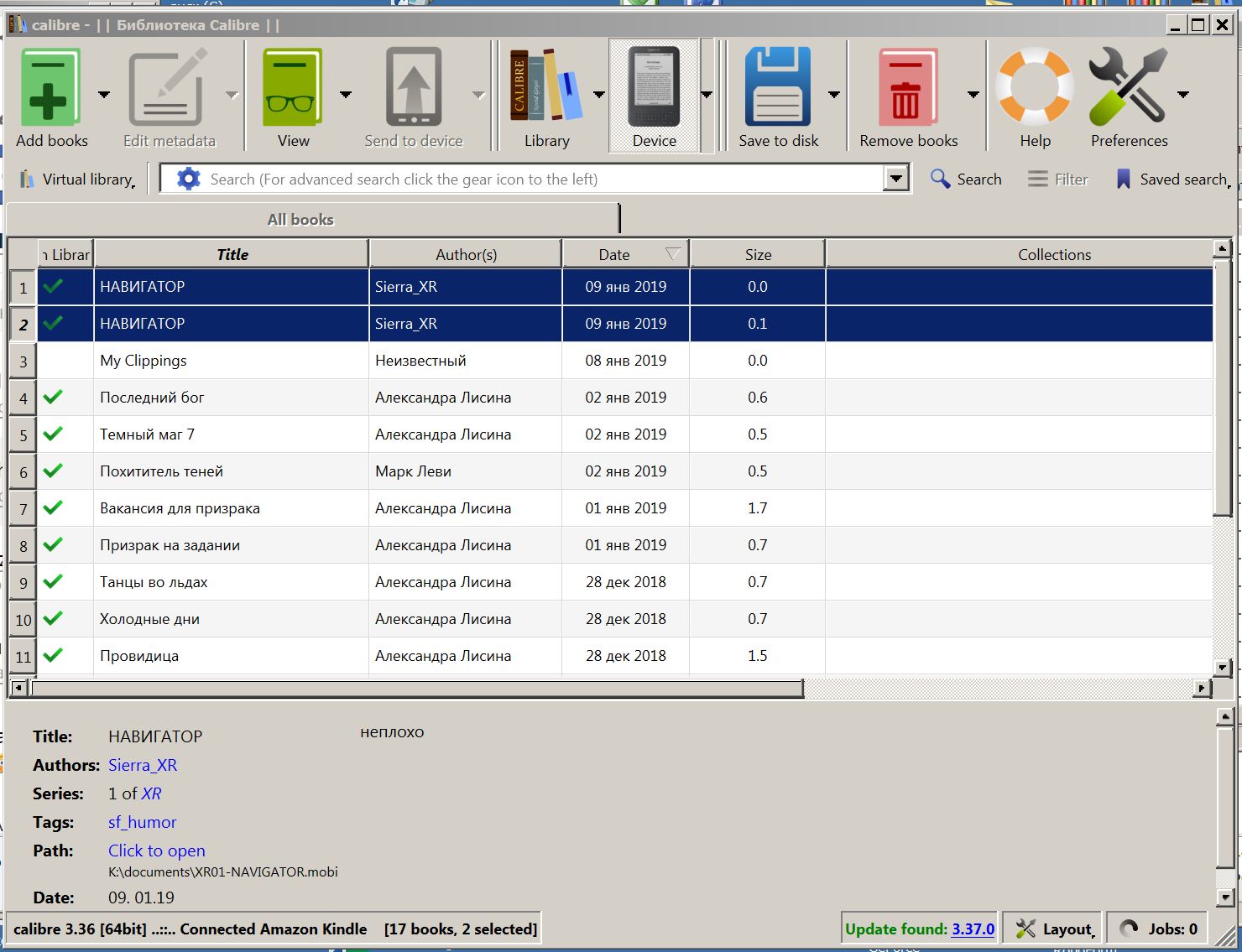The height and width of the screenshot is (952, 1242).
Task: Sort books by the Title column header
Action: click(232, 255)
